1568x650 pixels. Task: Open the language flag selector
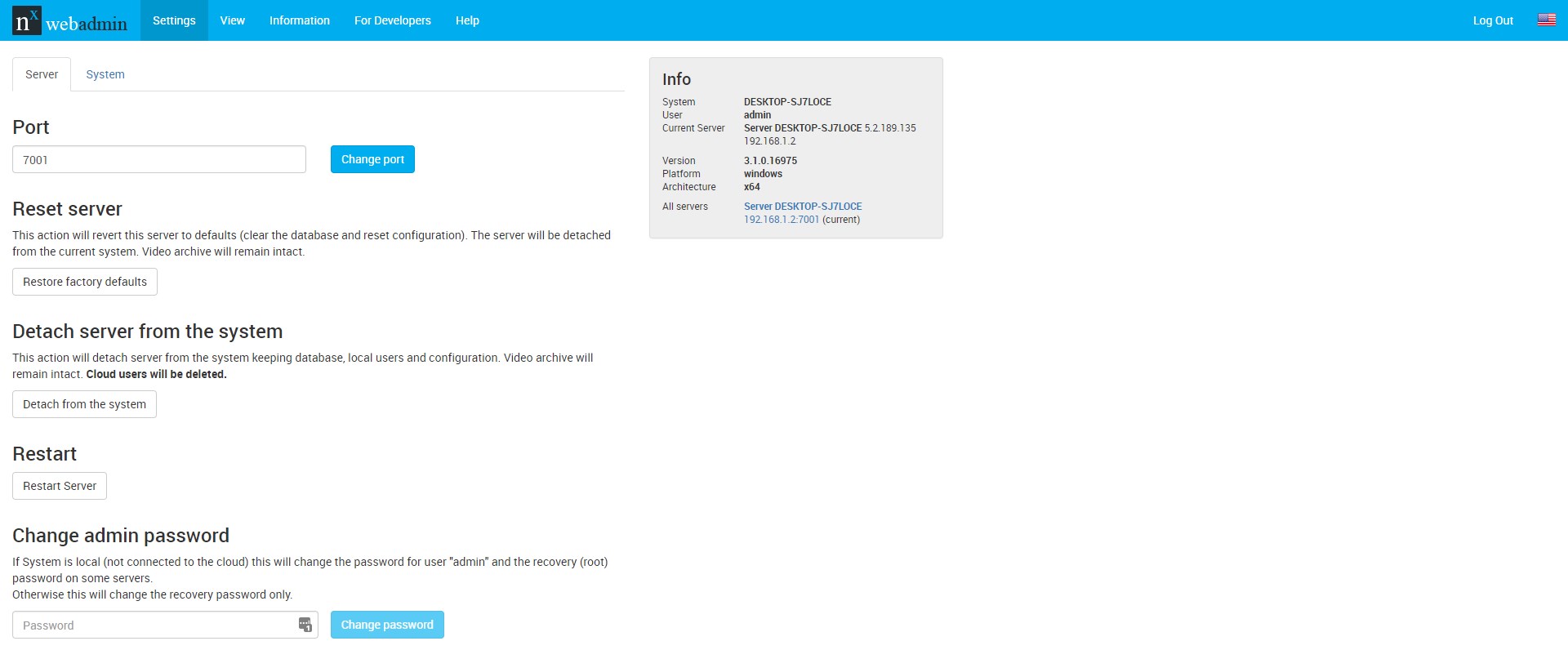(1547, 20)
